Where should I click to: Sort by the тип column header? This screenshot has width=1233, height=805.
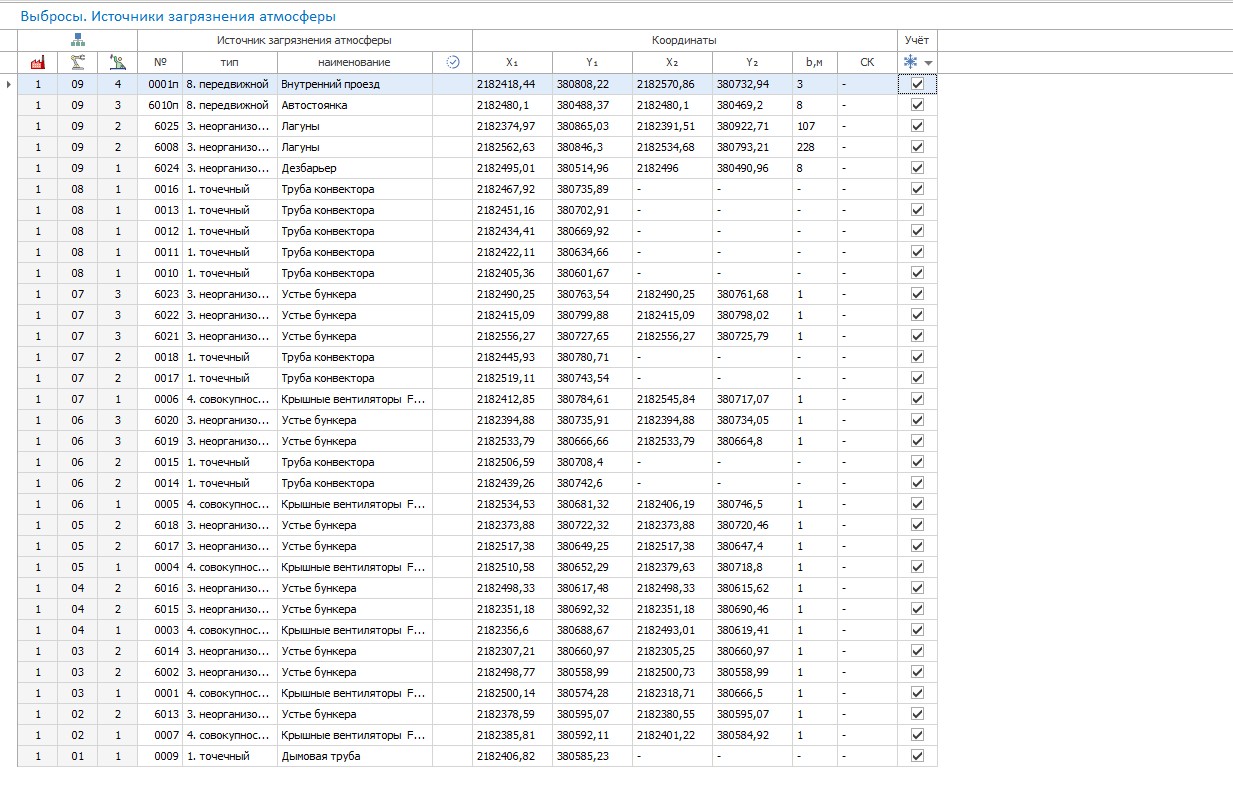pyautogui.click(x=229, y=62)
